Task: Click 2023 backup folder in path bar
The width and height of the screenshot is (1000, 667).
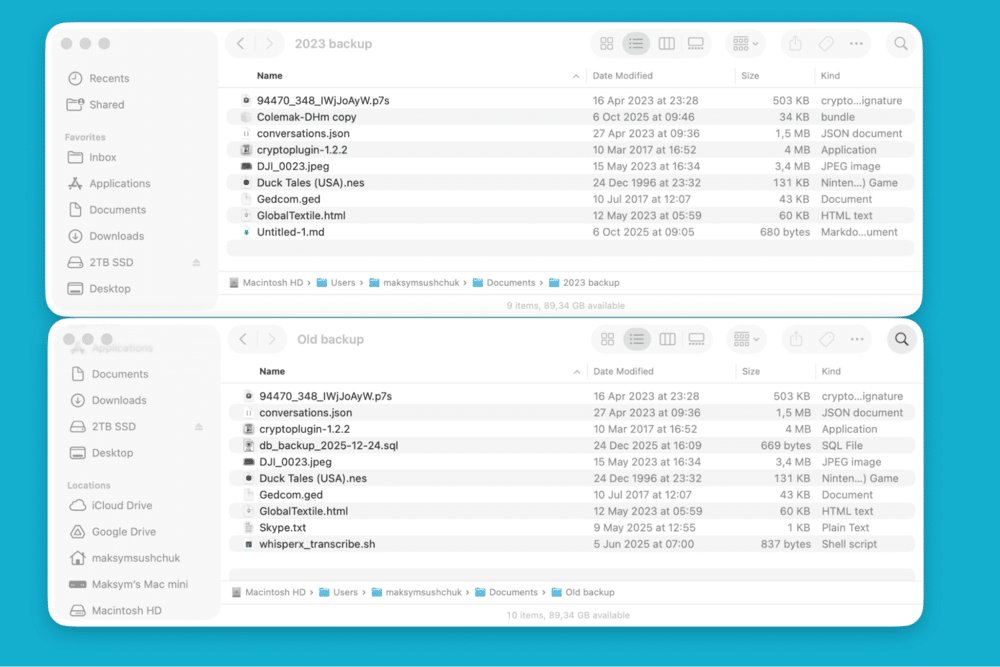Action: (584, 282)
